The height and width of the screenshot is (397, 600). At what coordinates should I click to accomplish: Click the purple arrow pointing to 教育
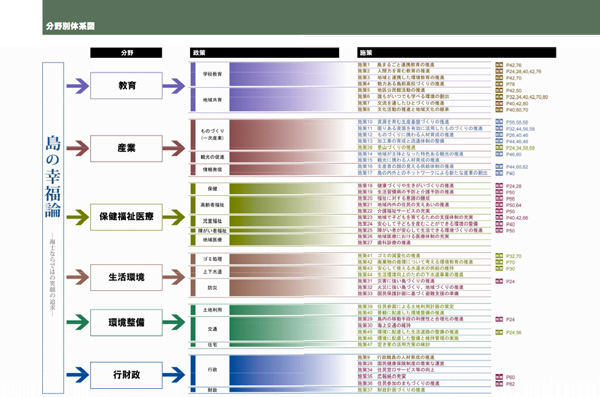[x=78, y=86]
